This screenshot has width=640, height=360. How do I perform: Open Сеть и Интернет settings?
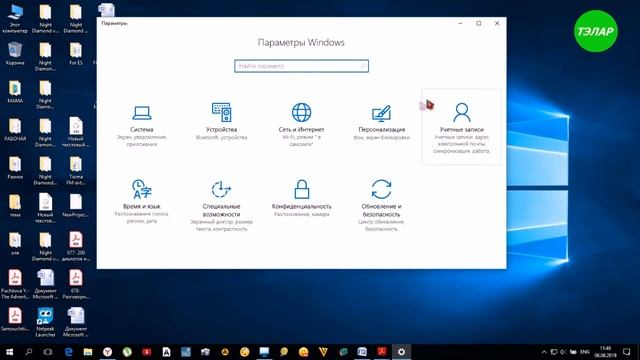tap(301, 124)
